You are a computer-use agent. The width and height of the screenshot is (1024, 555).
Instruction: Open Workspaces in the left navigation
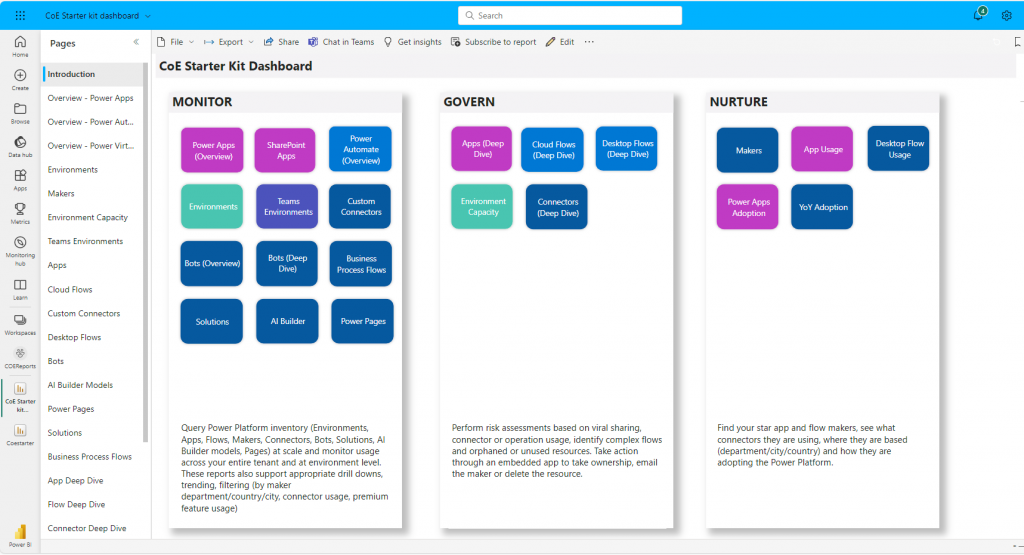[x=20, y=324]
